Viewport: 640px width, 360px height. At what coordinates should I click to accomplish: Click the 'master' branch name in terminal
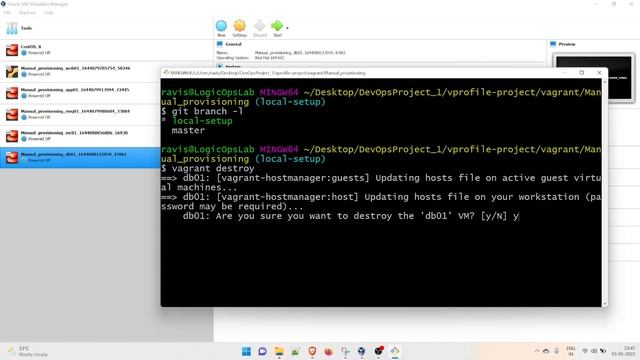[188, 130]
